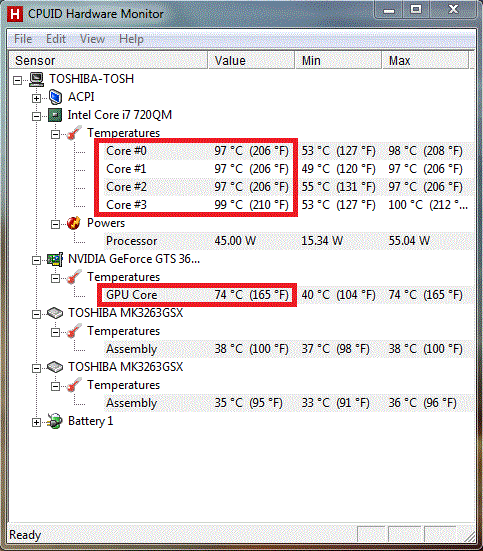Collapse the Powers node
This screenshot has height=551, width=483.
pyautogui.click(x=55, y=225)
